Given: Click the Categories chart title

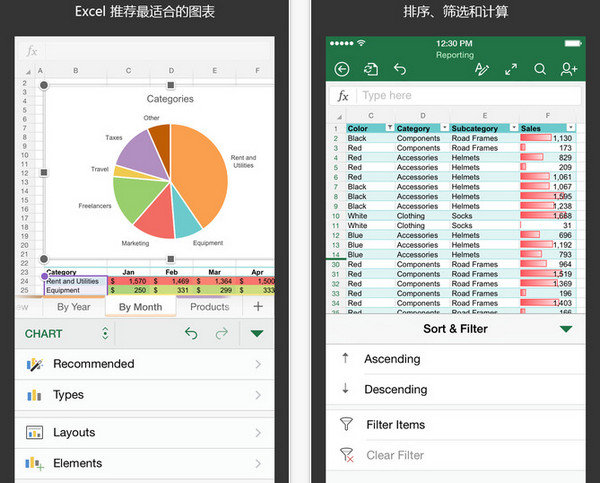Looking at the screenshot, I should pyautogui.click(x=170, y=99).
